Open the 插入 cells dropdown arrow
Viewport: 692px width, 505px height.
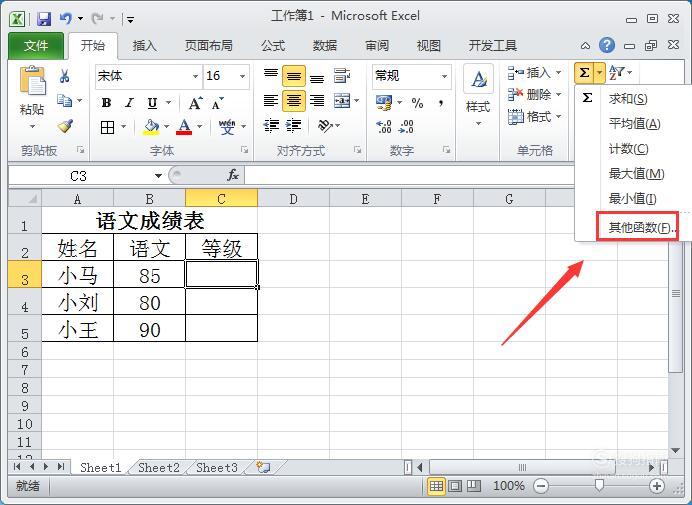559,72
